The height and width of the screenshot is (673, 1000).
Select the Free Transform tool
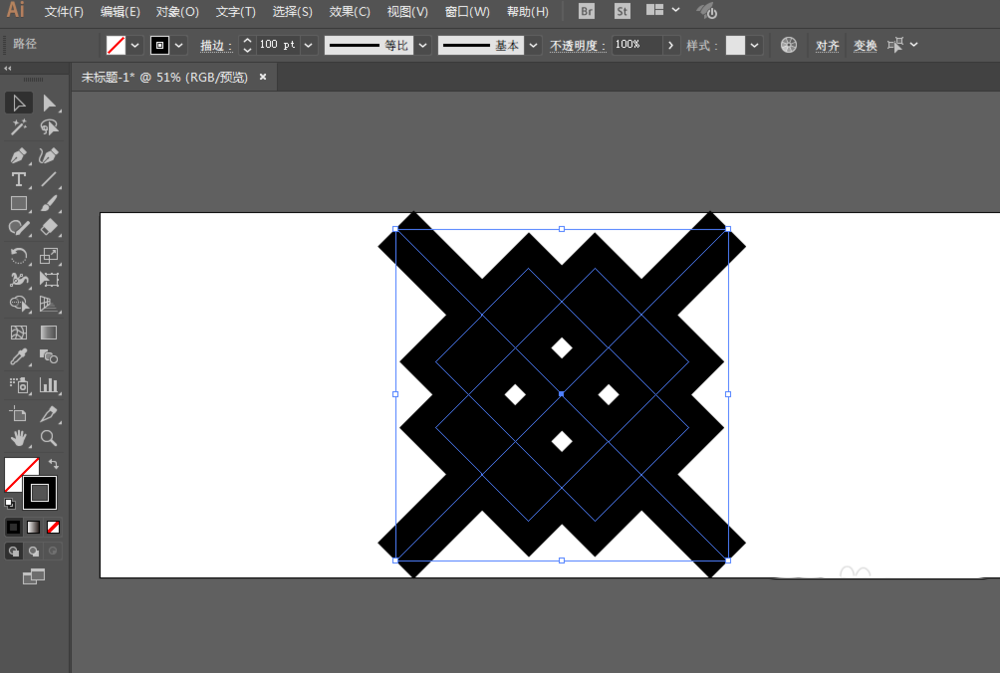49,280
